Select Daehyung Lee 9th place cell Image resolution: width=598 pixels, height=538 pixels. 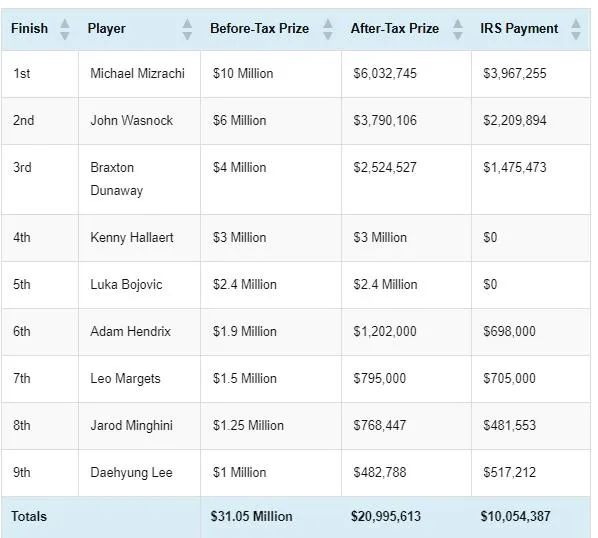(x=40, y=473)
